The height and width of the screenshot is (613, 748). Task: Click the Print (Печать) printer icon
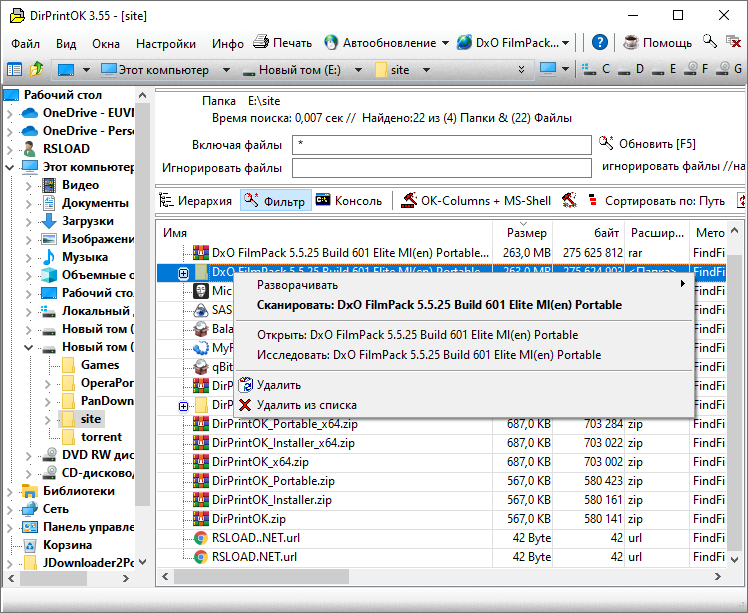(x=261, y=43)
